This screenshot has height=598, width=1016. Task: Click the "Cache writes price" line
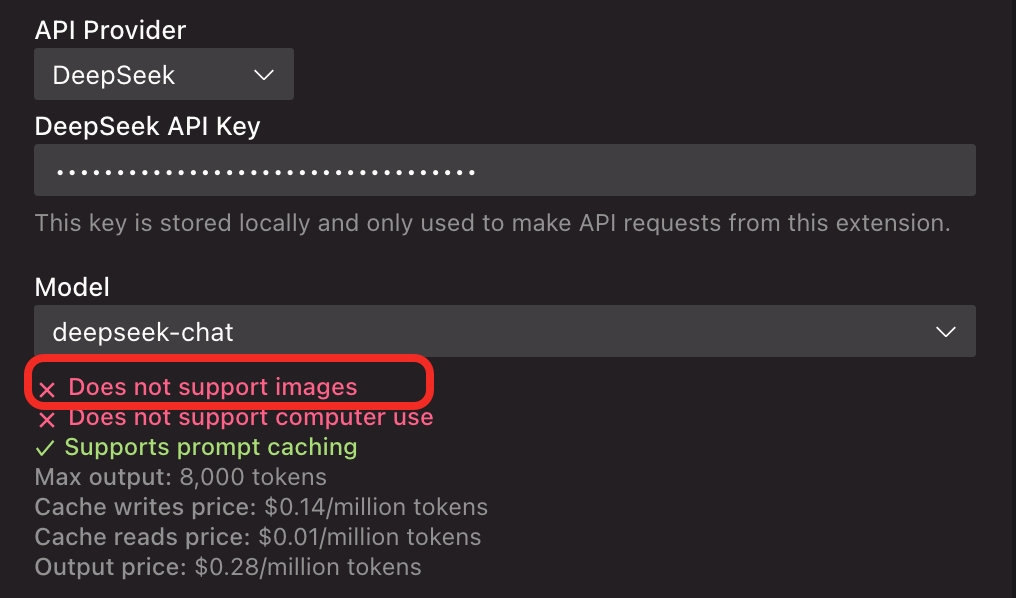click(x=261, y=507)
